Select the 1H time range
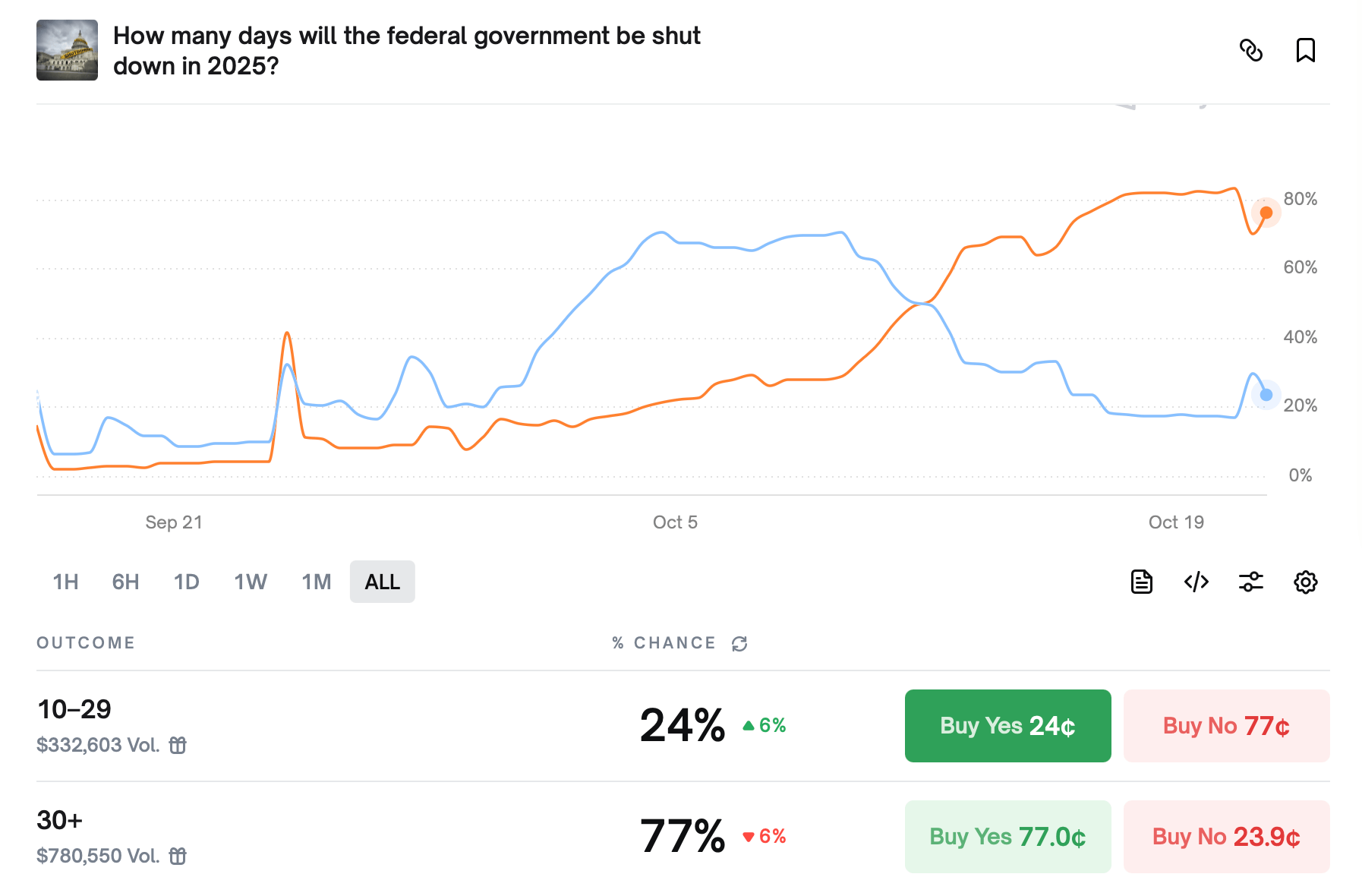This screenshot has height=896, width=1362. tap(65, 582)
